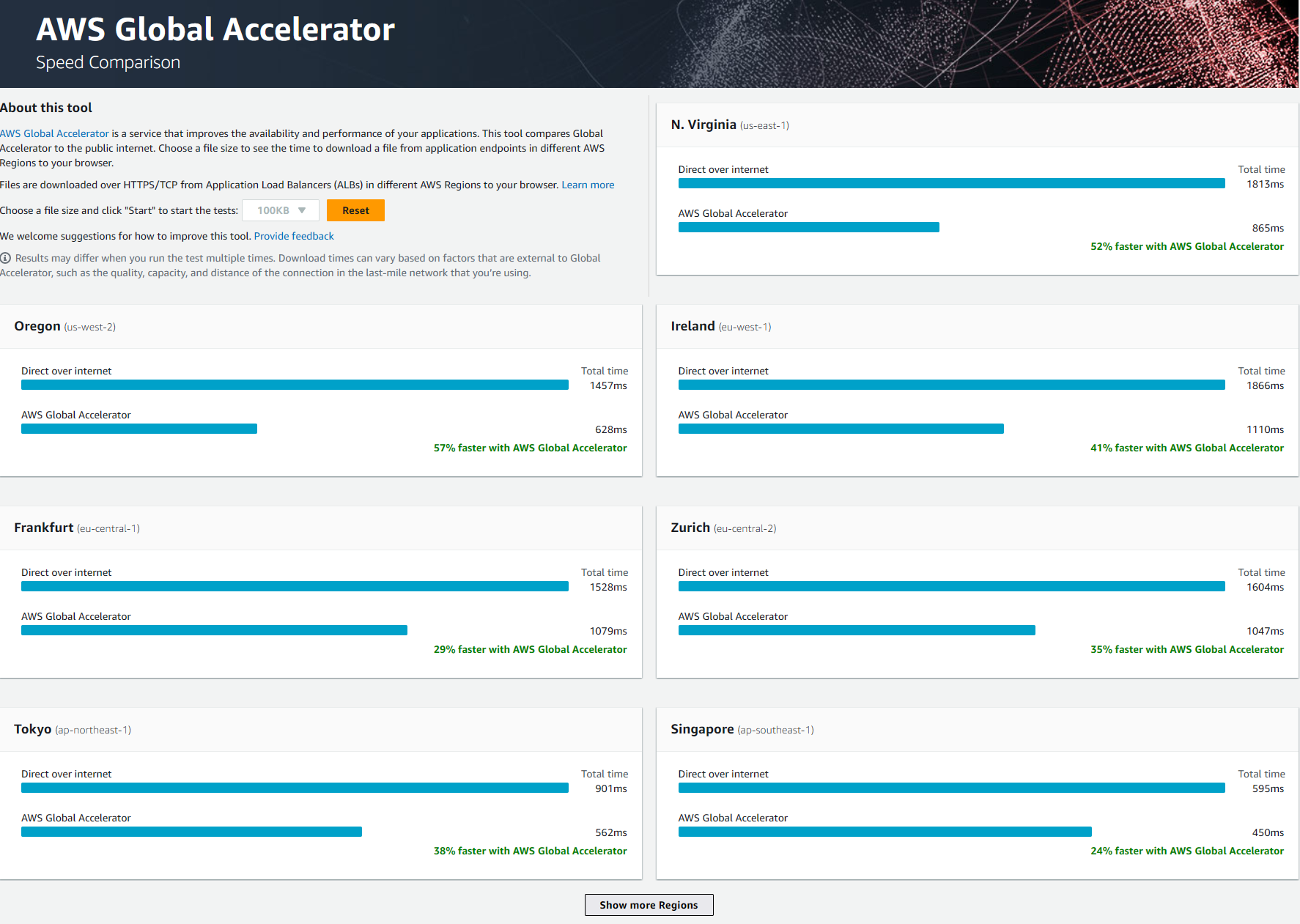Click Oregon AWS Global Accelerator bar
Image resolution: width=1300 pixels, height=924 pixels.
tap(139, 429)
